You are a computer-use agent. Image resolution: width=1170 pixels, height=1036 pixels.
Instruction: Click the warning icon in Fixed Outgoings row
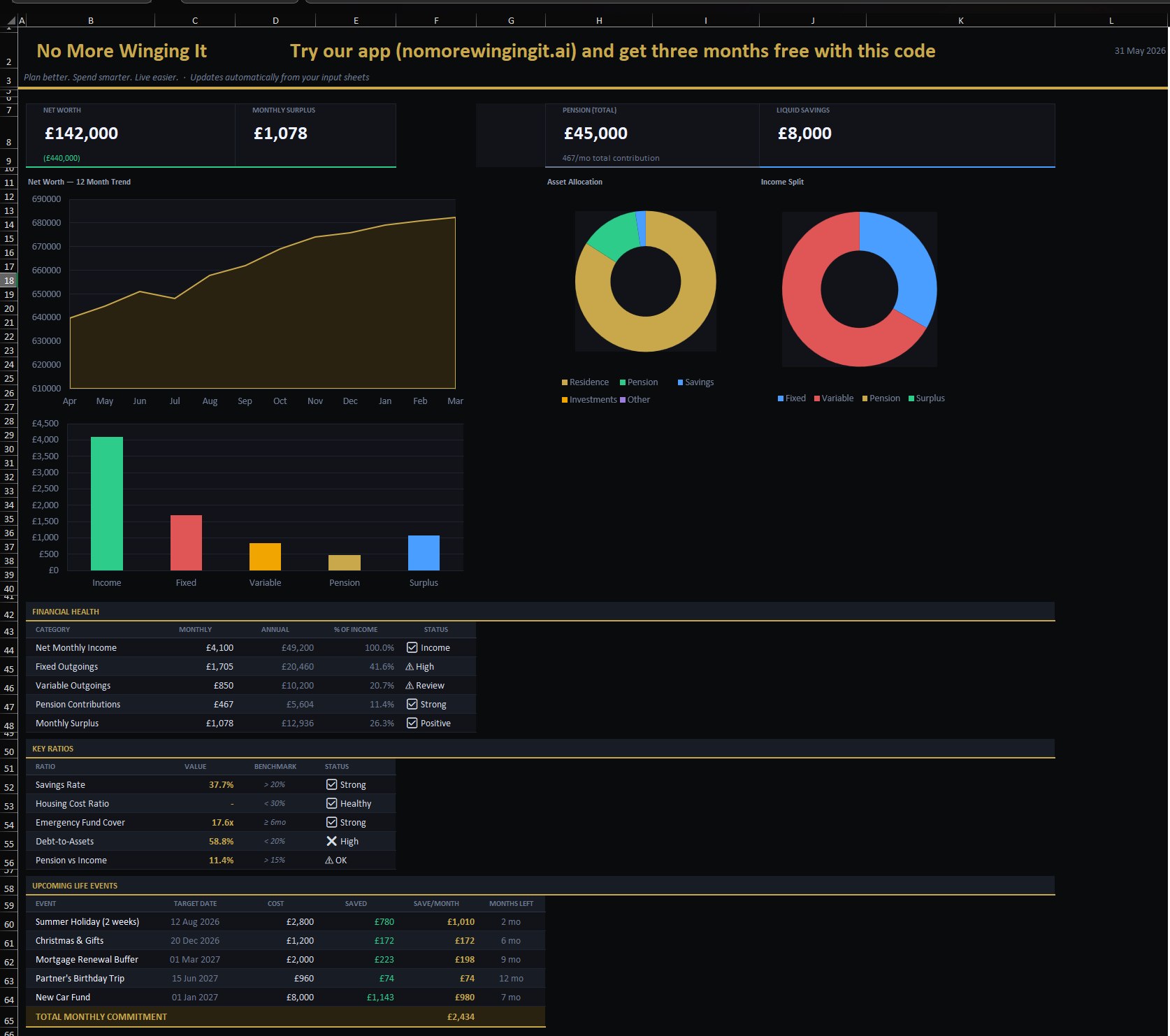click(x=410, y=667)
